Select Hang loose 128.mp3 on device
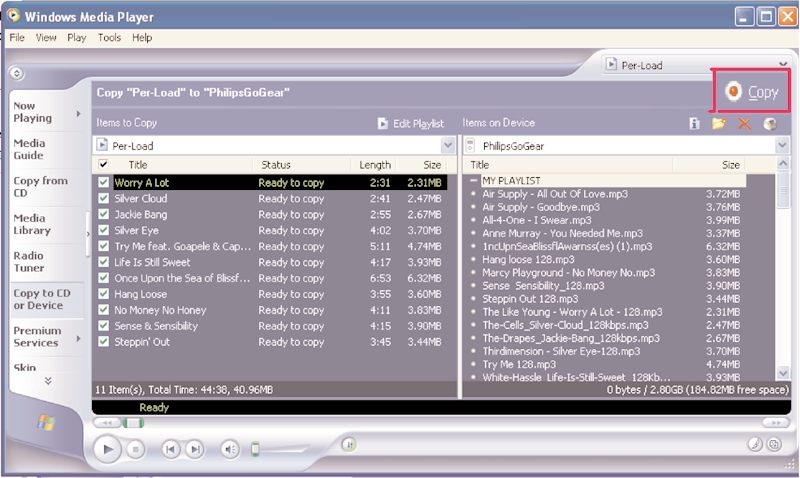The image size is (800, 478). (x=528, y=260)
